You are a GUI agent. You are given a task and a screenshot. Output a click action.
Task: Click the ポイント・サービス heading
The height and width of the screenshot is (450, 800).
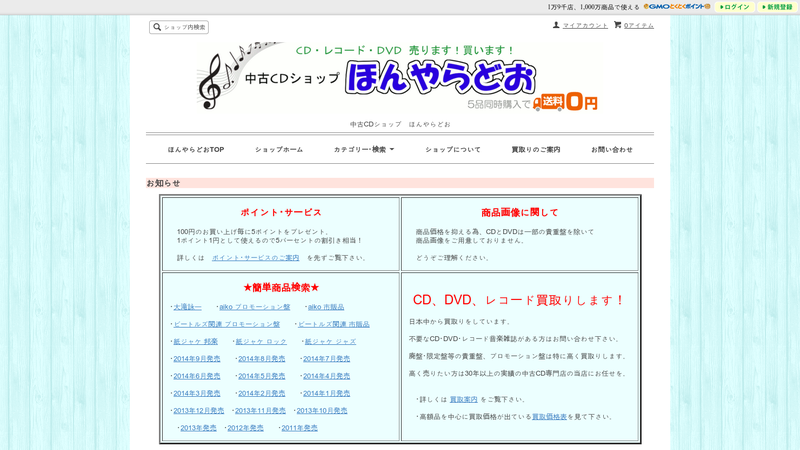click(281, 212)
